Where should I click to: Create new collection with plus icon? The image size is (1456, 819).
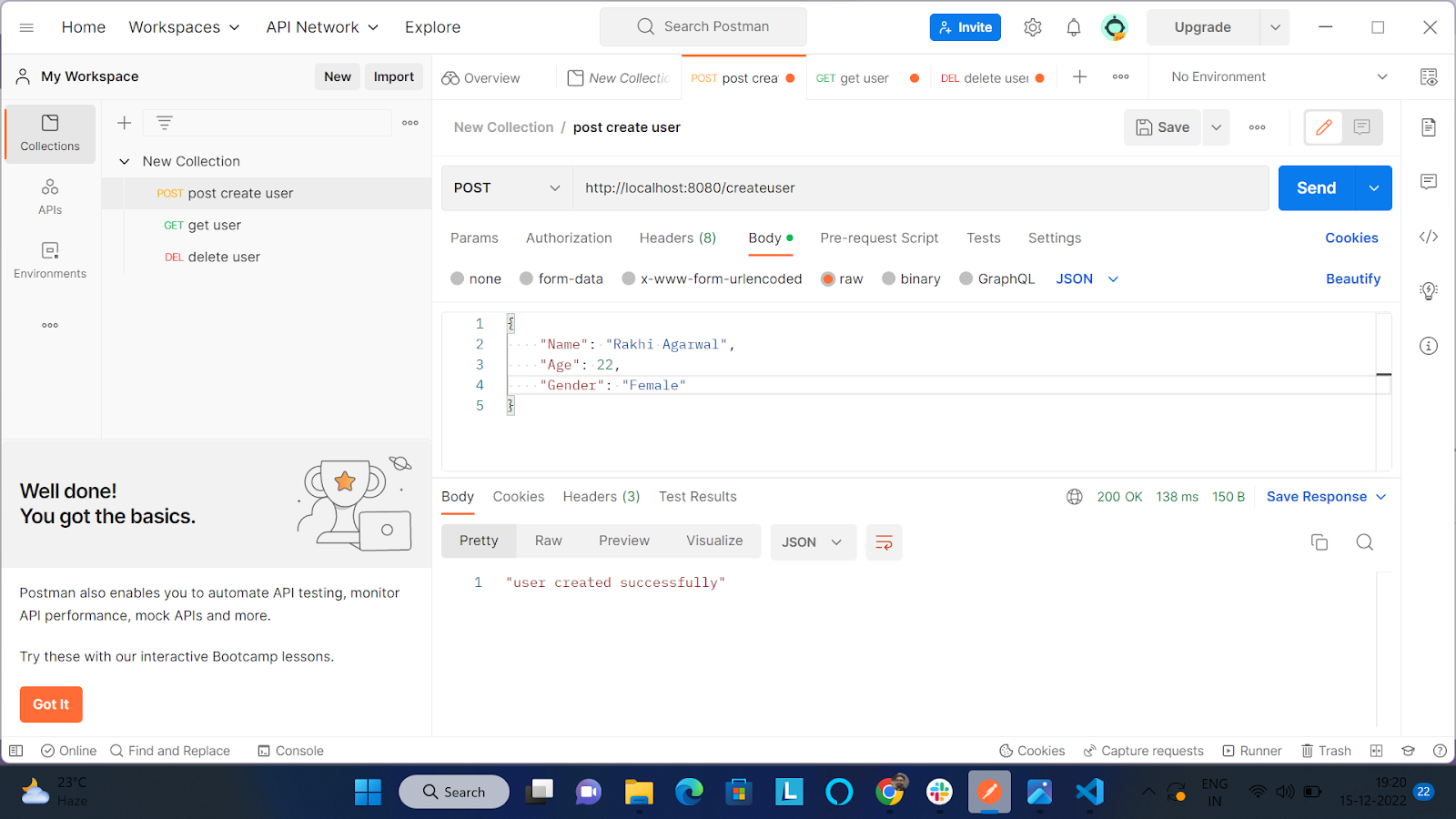[x=125, y=123]
